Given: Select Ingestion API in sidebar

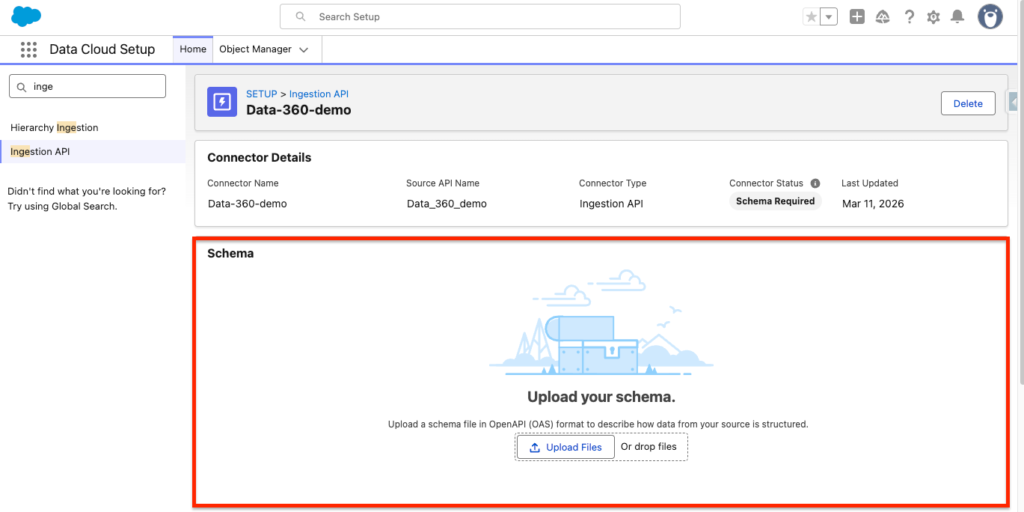Looking at the screenshot, I should [40, 152].
